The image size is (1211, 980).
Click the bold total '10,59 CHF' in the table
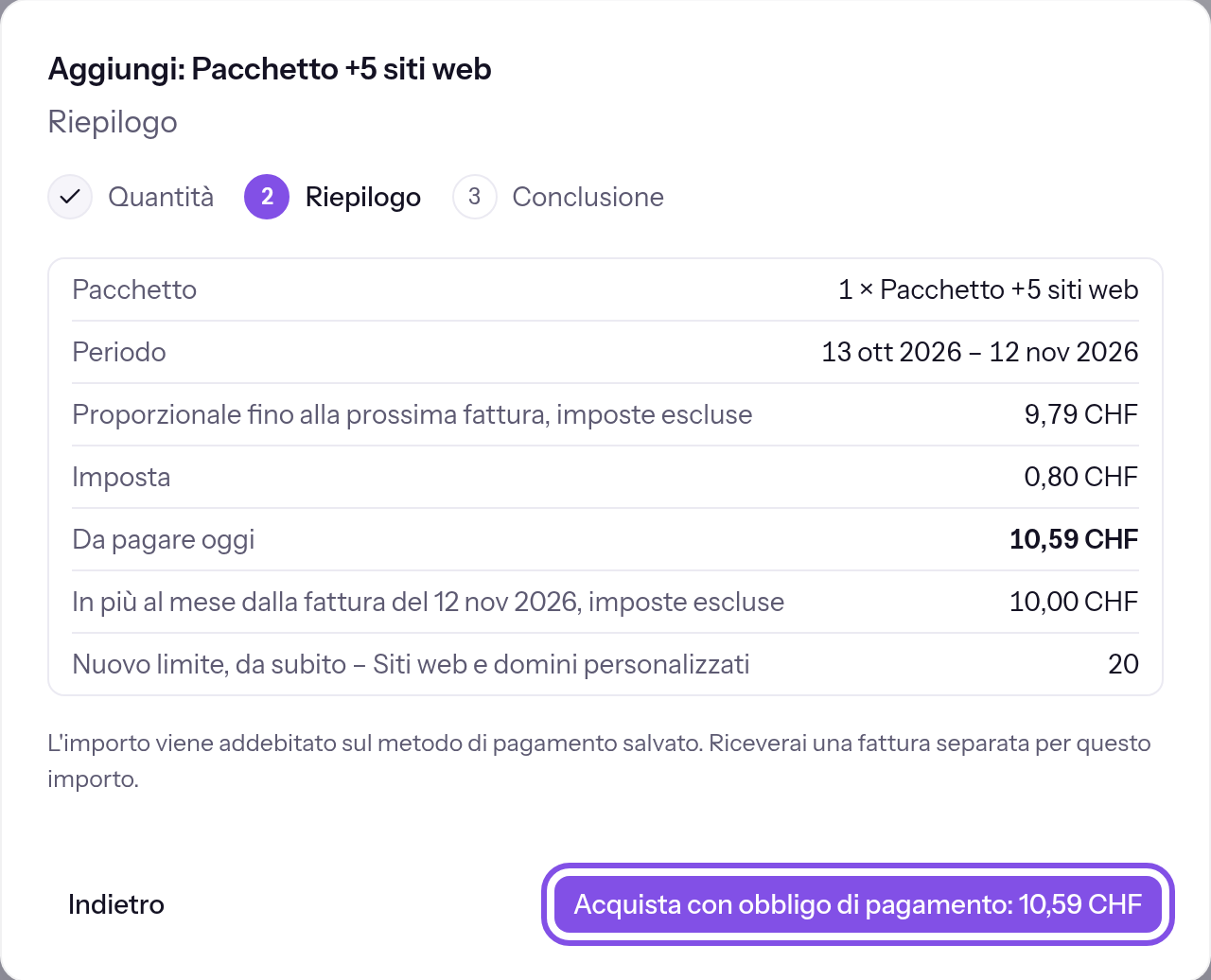(x=1074, y=539)
